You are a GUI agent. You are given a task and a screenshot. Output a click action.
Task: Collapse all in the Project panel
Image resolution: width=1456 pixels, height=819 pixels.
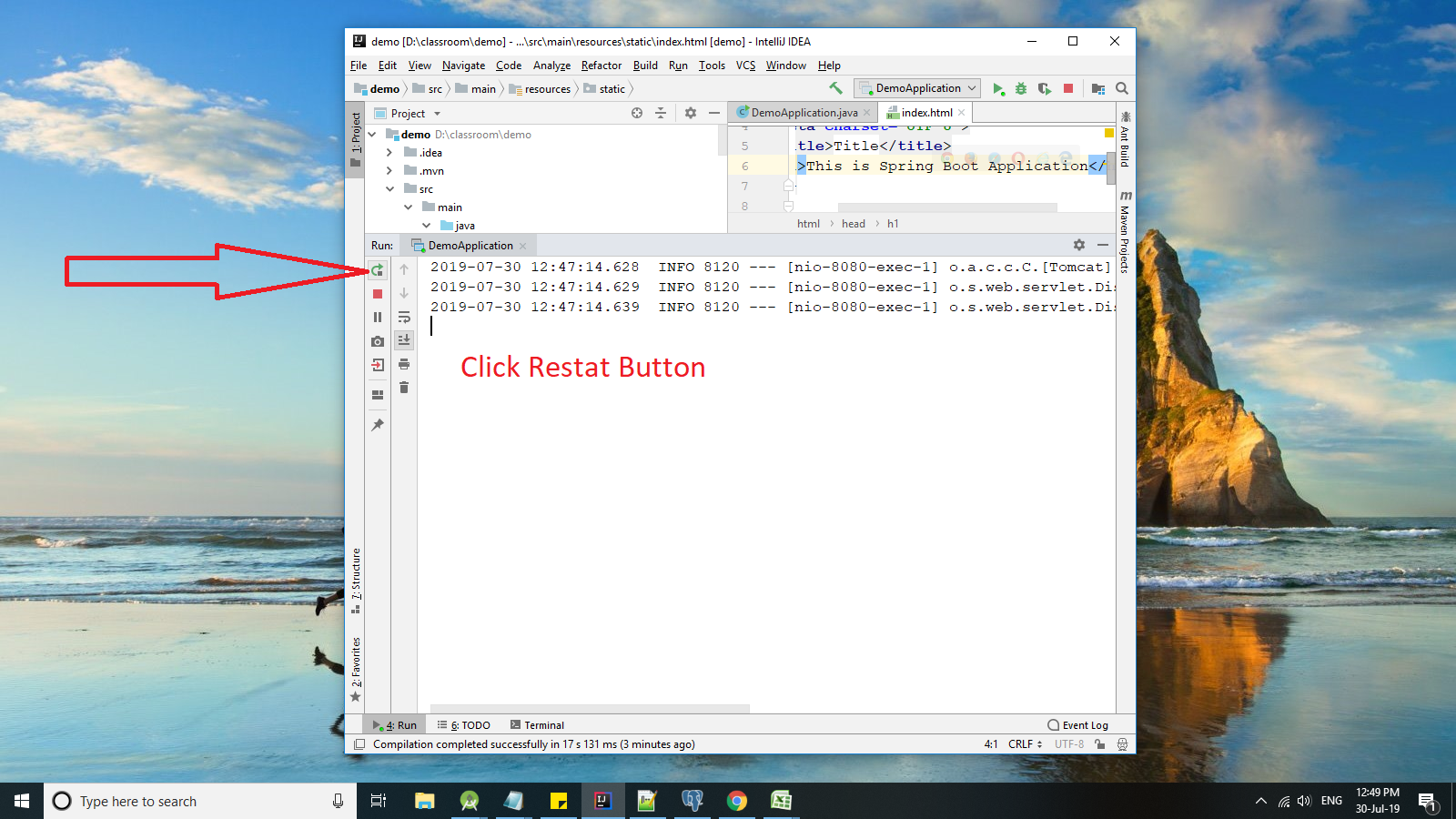(x=661, y=113)
